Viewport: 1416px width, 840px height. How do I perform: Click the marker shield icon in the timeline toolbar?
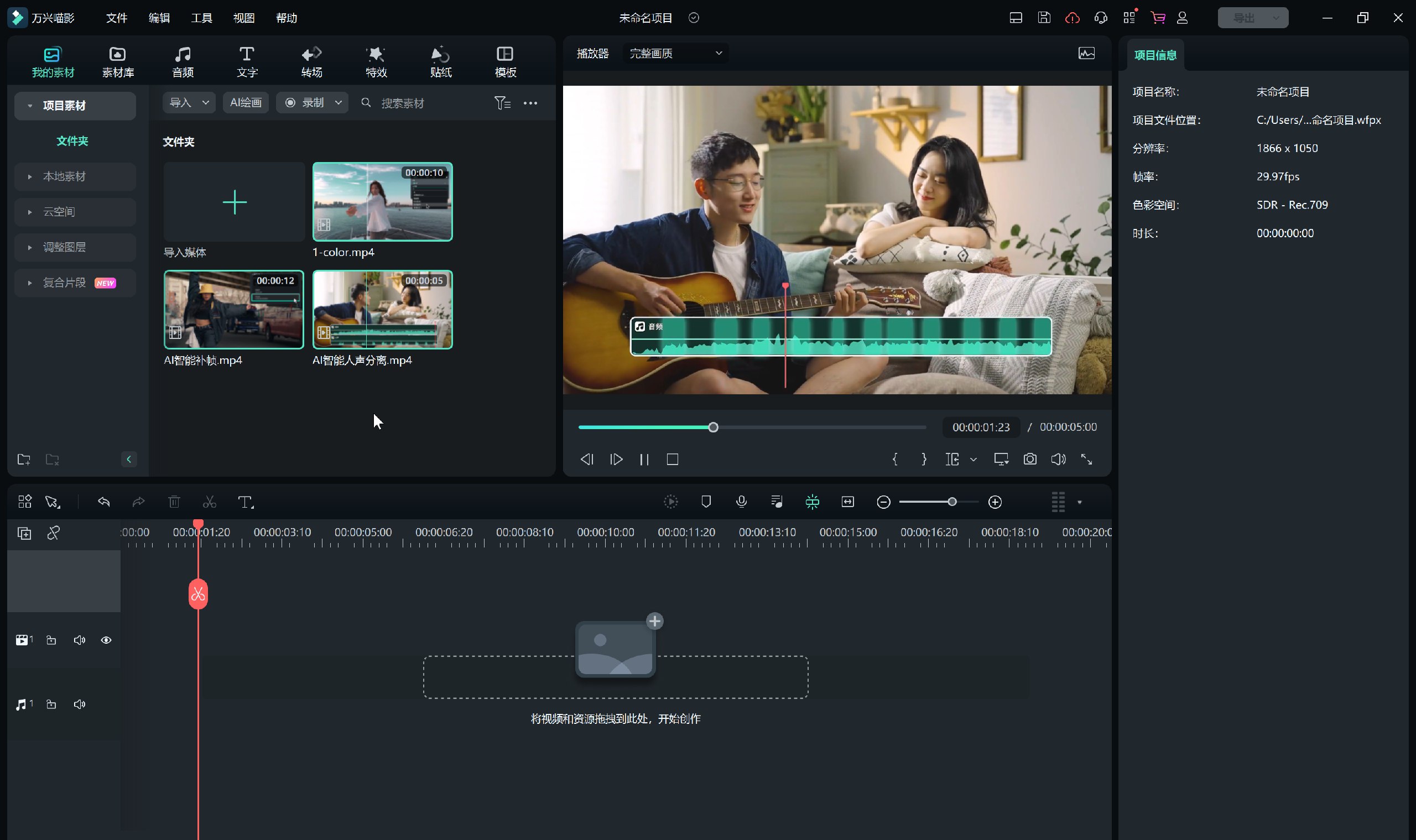tap(705, 502)
